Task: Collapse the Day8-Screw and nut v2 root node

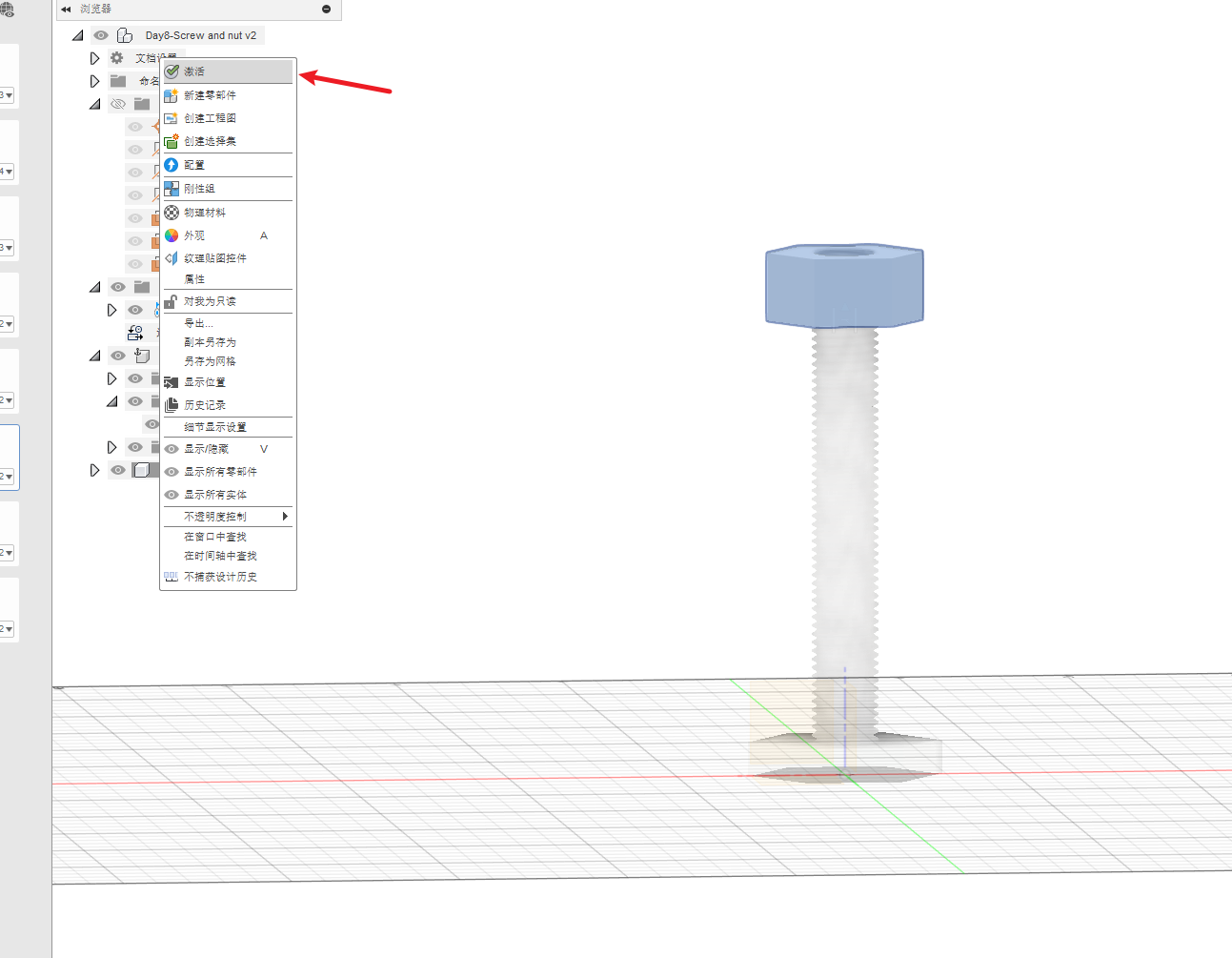Action: [x=78, y=35]
